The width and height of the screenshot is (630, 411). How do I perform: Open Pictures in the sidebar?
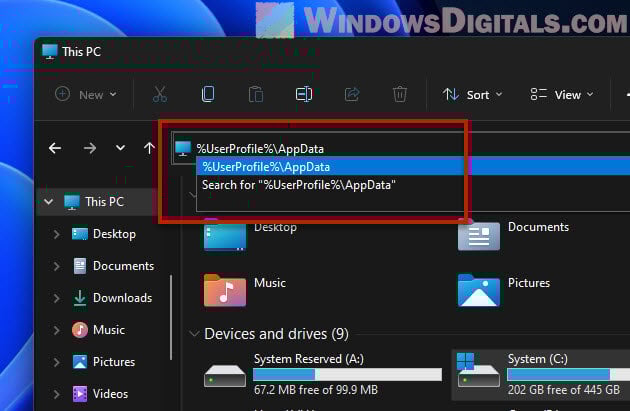coord(103,362)
